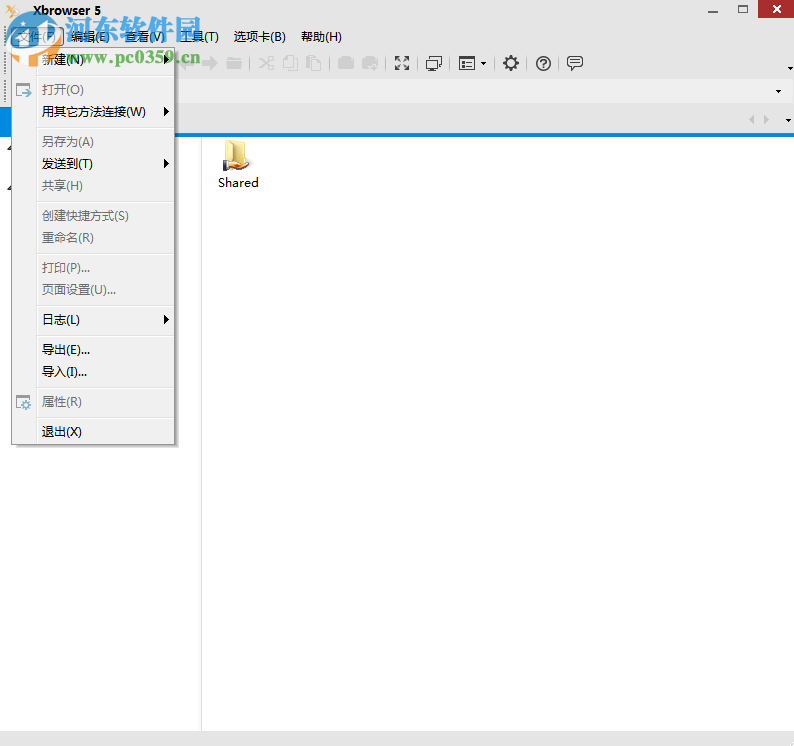The height and width of the screenshot is (746, 794).
Task: Open options with the gear icon
Action: (510, 63)
